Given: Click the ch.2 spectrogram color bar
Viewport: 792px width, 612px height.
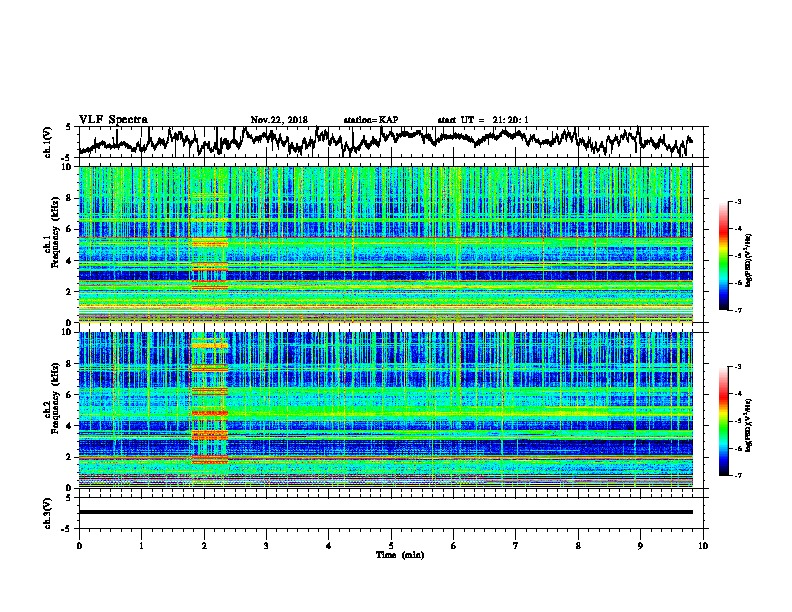Looking at the screenshot, I should click(723, 421).
